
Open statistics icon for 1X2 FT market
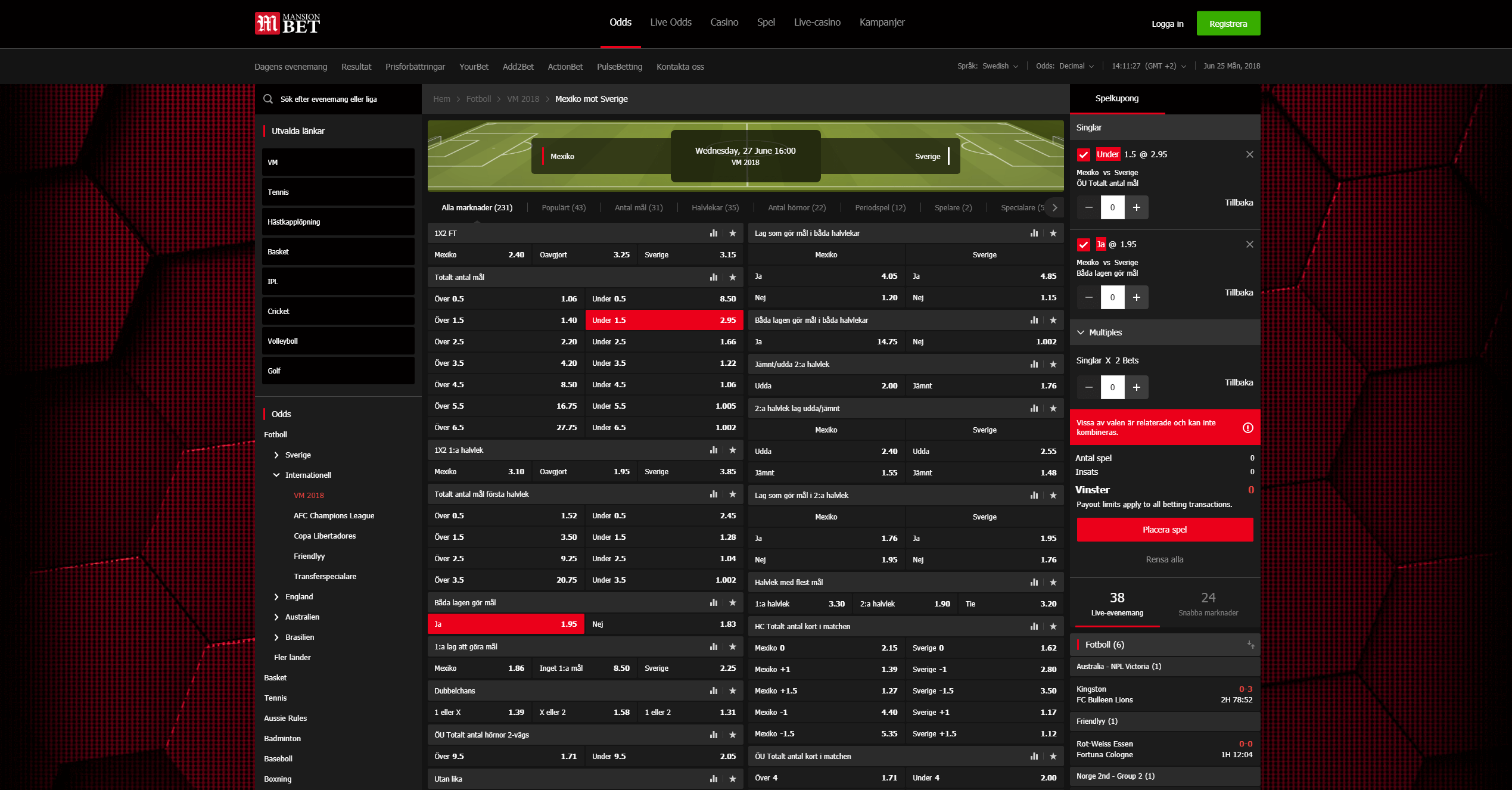(x=713, y=233)
